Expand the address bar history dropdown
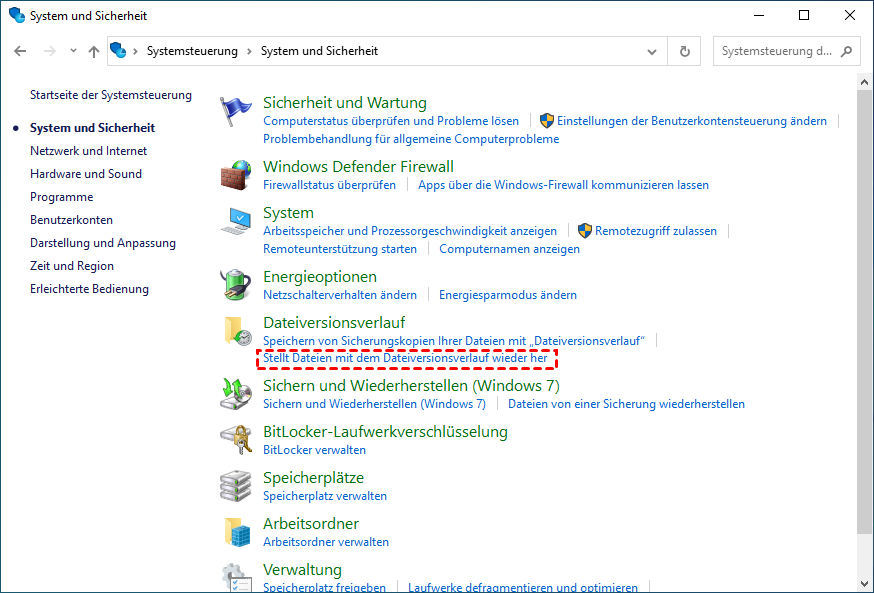This screenshot has width=874, height=593. point(652,52)
